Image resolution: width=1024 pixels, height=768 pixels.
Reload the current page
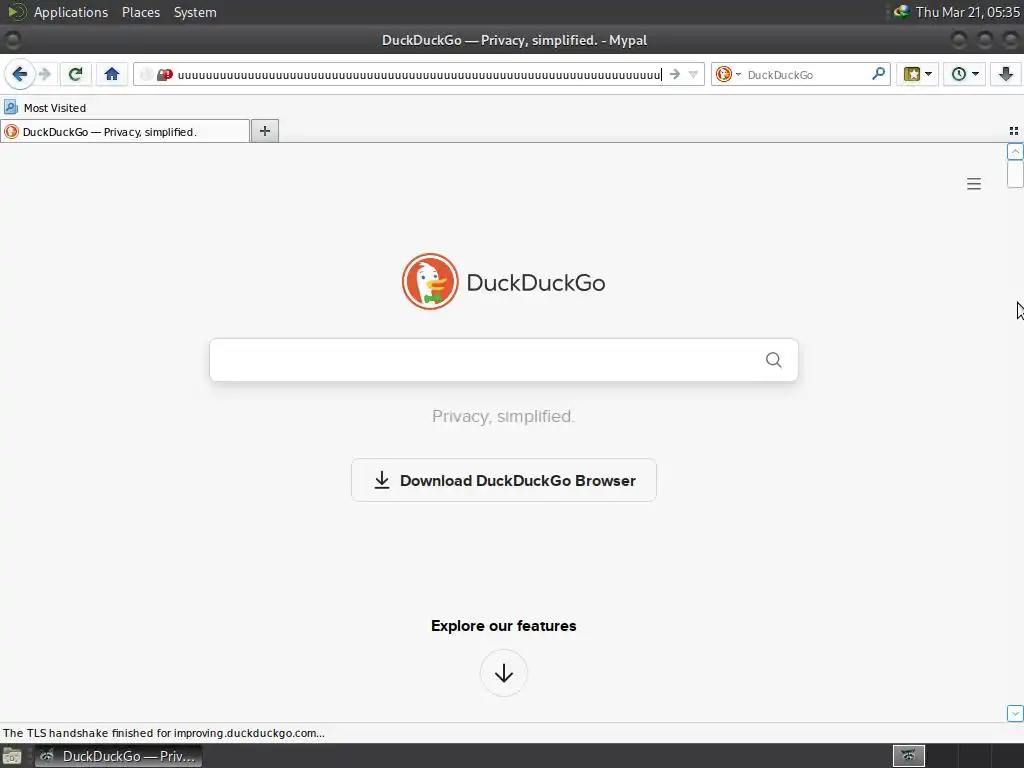coord(76,74)
